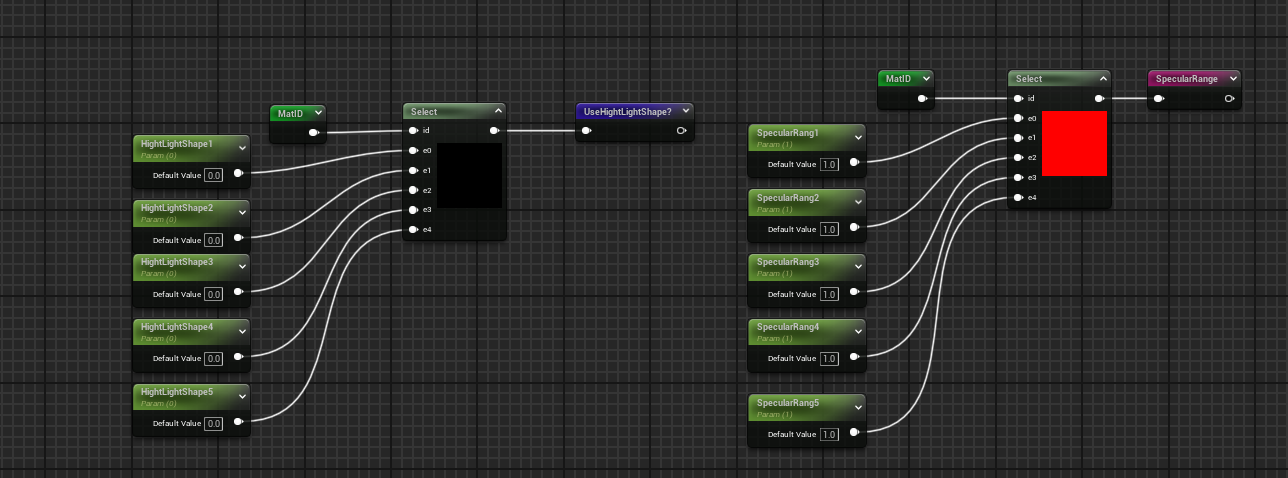Click the UseHightLightShape? input pin
Viewport: 1288px width, 478px height.
click(x=586, y=130)
